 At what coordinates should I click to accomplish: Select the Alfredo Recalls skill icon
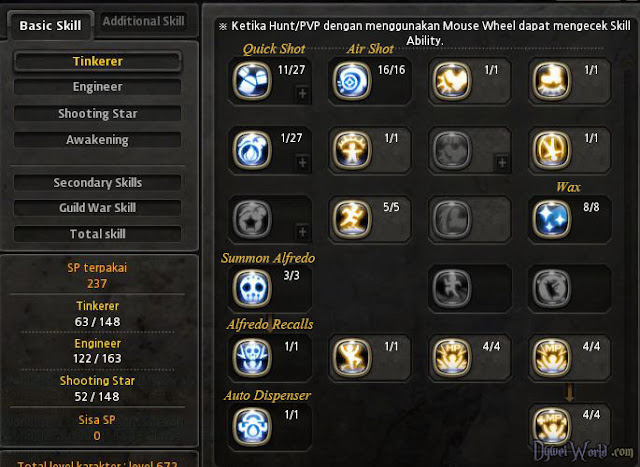point(252,357)
